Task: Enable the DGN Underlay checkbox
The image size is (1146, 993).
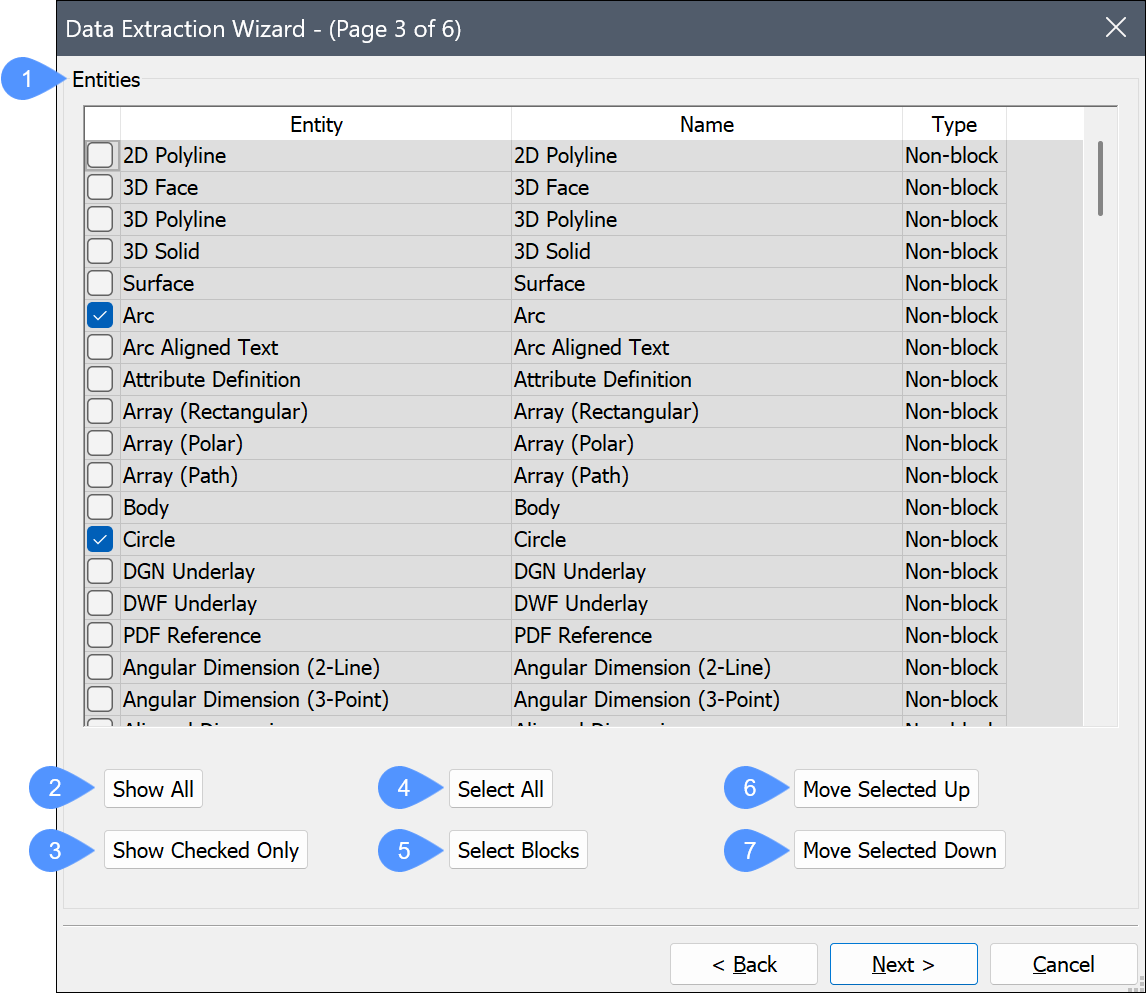Action: tap(100, 572)
